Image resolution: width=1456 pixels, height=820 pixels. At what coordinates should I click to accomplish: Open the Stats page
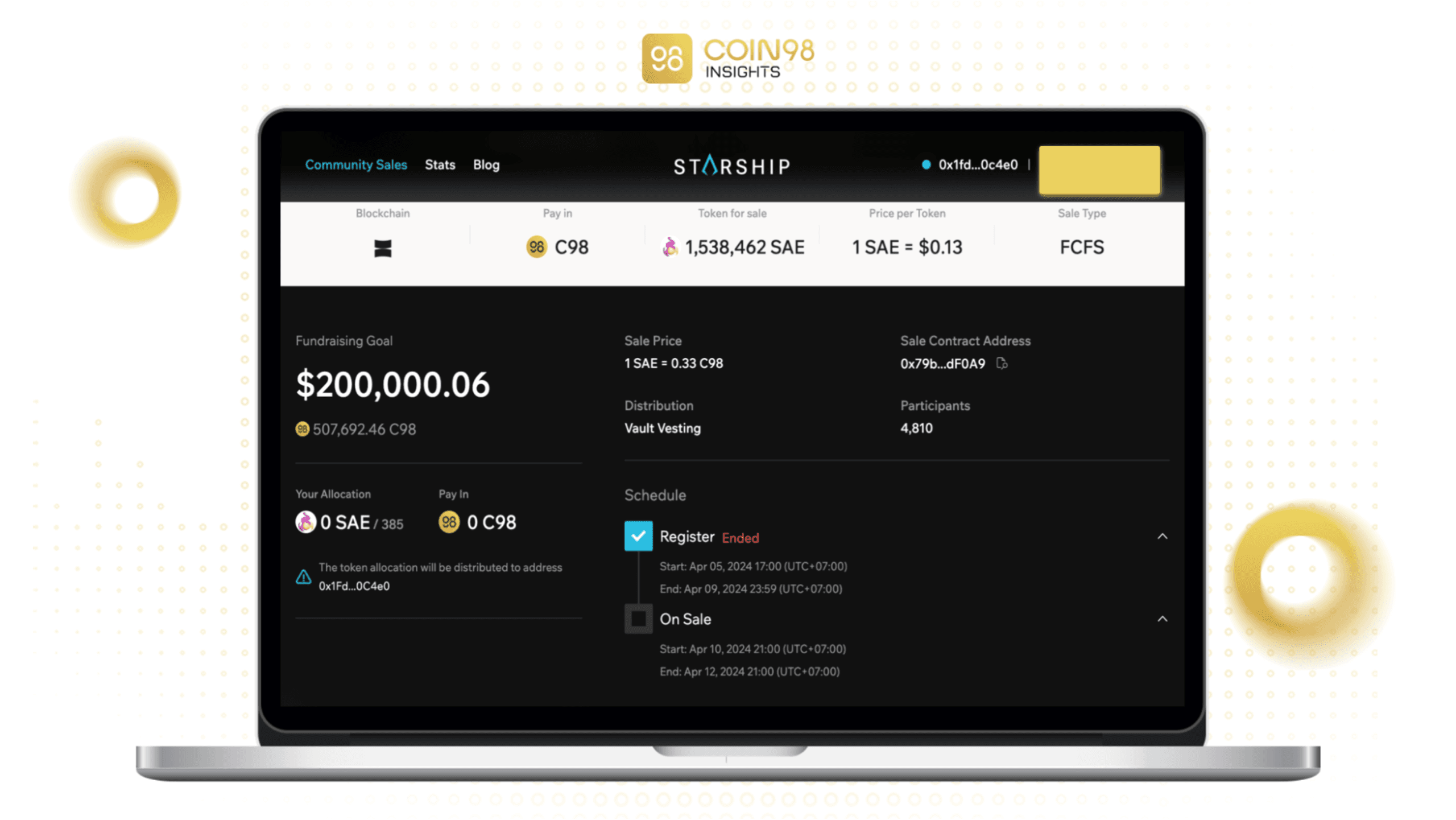point(440,164)
